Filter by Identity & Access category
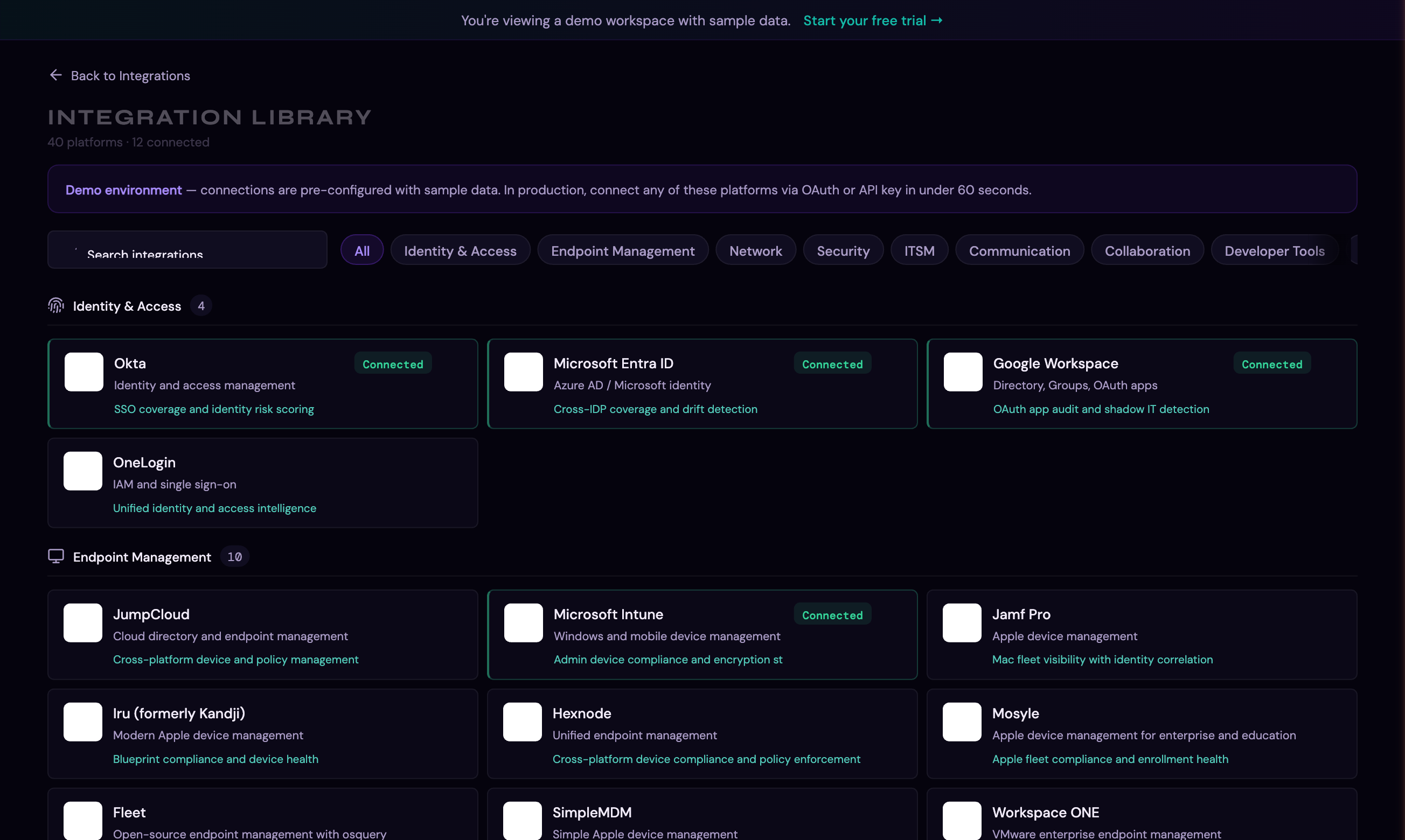Screen dimensions: 1405x840 click(460, 250)
